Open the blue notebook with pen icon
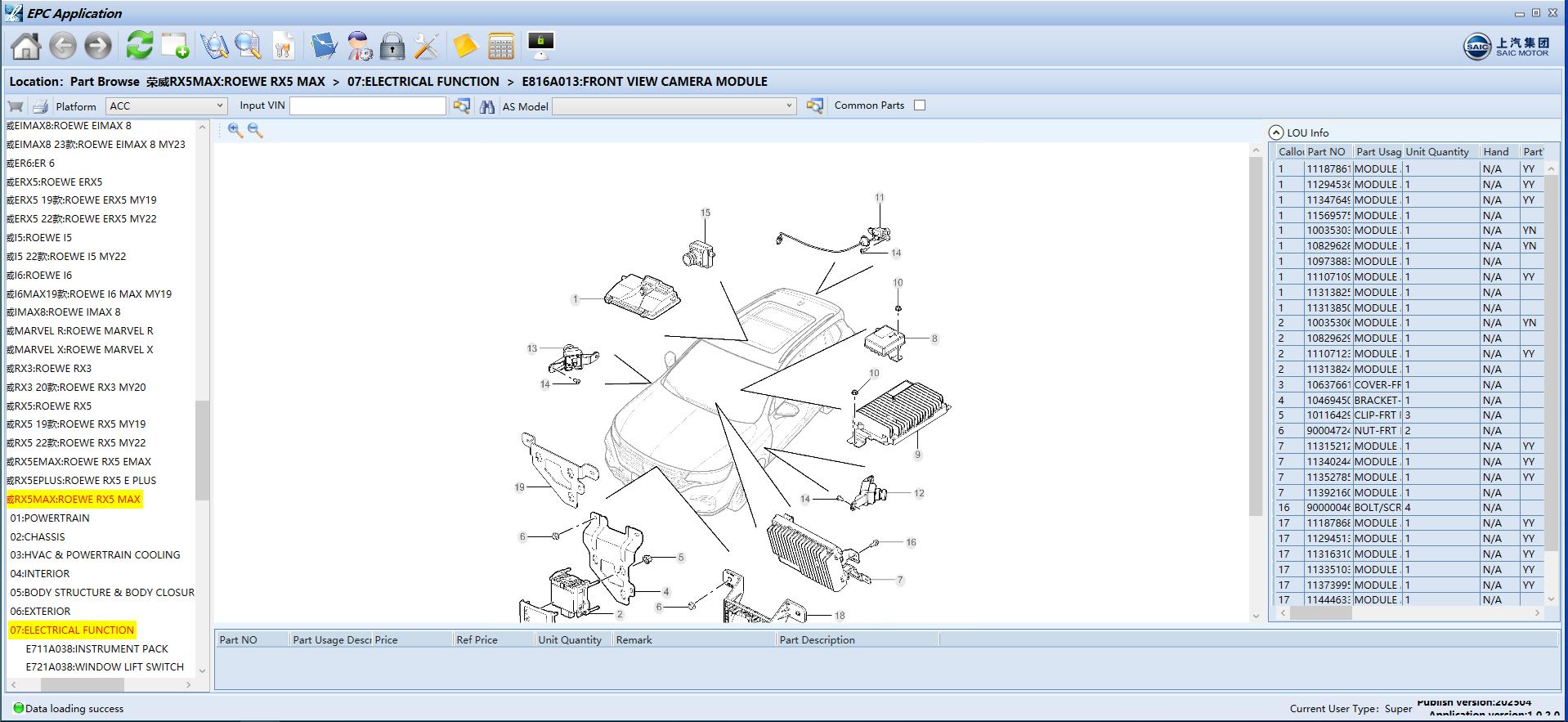This screenshot has width=1568, height=722. [324, 46]
